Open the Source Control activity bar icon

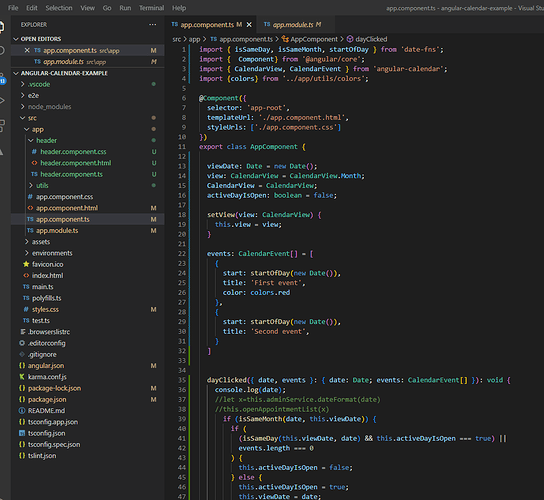2,79
